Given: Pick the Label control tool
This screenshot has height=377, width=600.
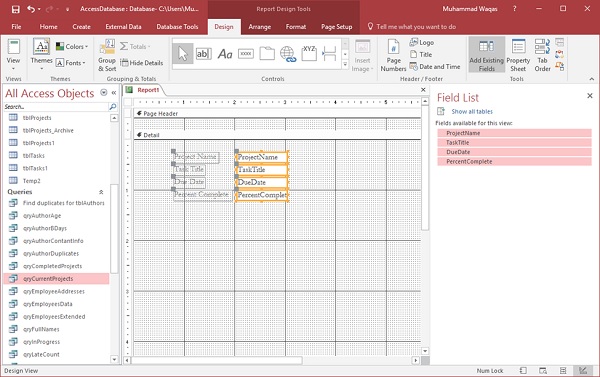Looking at the screenshot, I should 225,54.
